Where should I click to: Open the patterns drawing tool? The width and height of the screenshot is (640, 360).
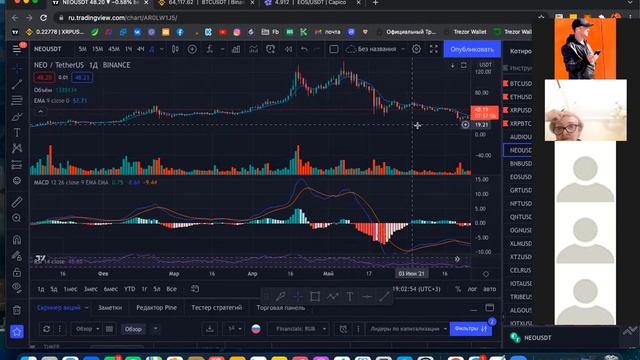[x=17, y=148]
